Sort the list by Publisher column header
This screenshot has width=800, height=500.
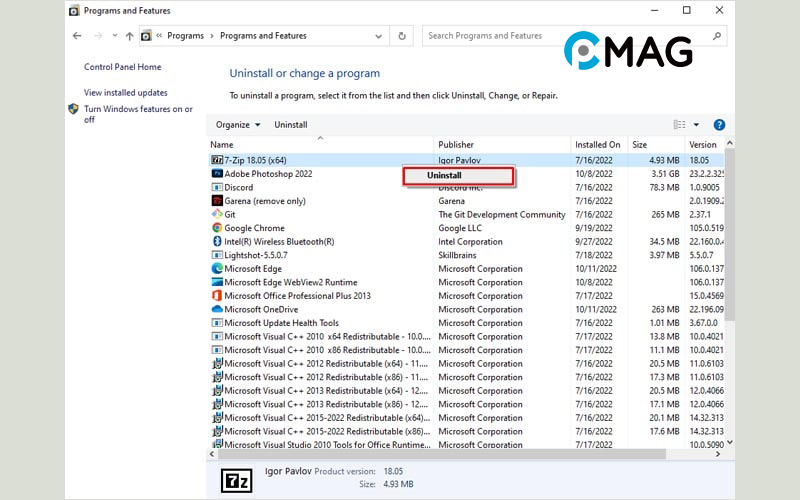(456, 145)
